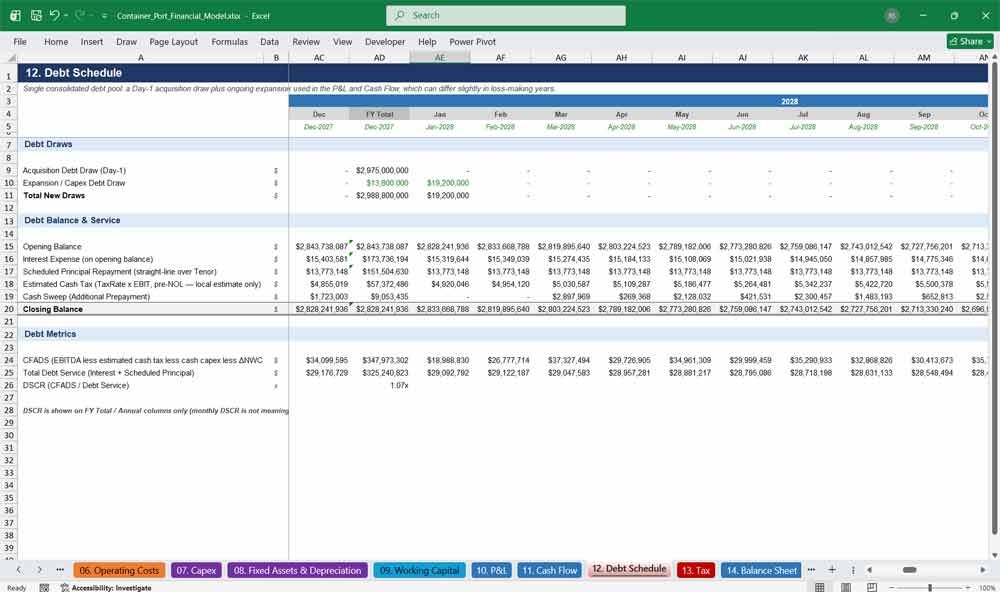Select the 'FY Total' column heading cell

click(379, 114)
